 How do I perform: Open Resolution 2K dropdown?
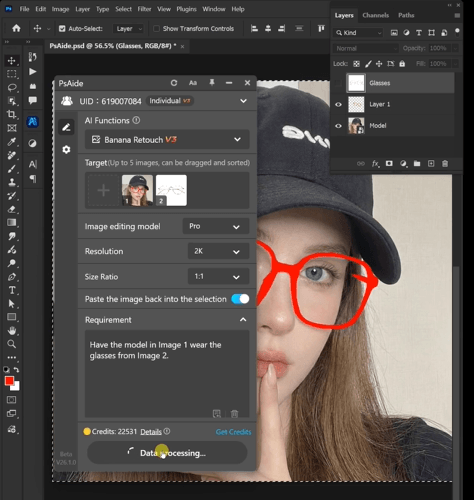coord(218,251)
